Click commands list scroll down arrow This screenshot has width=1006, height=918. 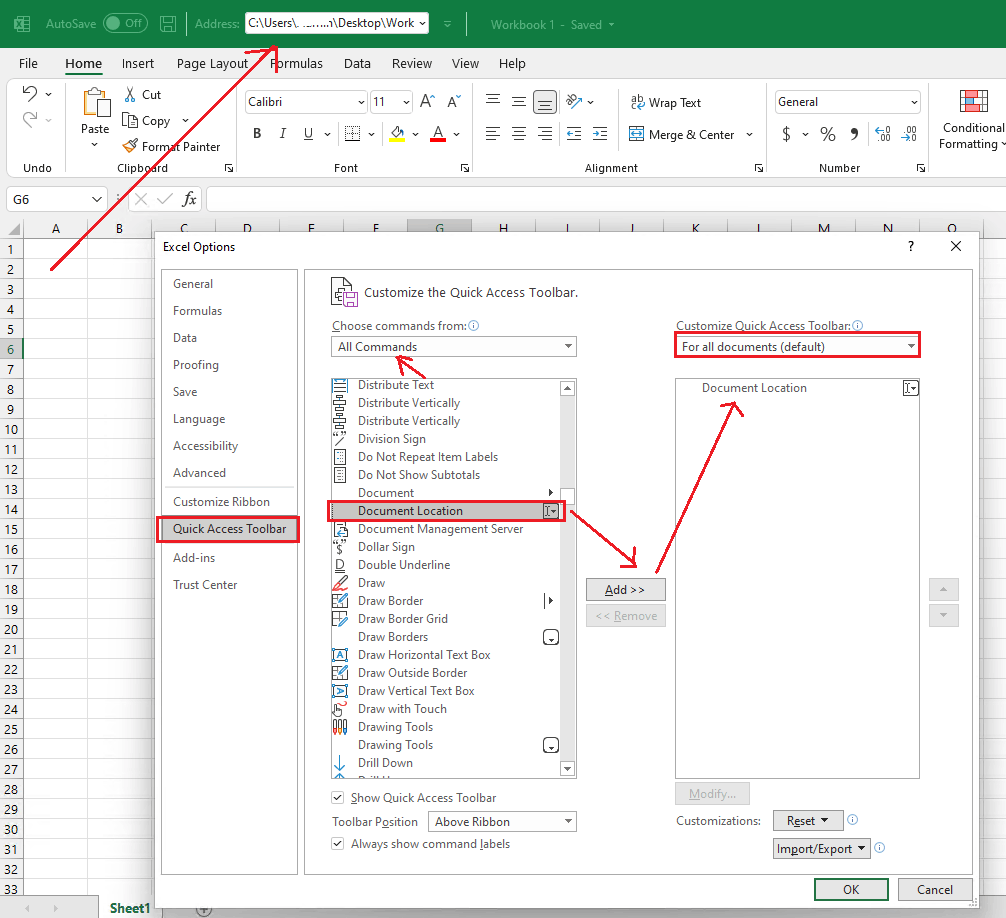pyautogui.click(x=567, y=768)
